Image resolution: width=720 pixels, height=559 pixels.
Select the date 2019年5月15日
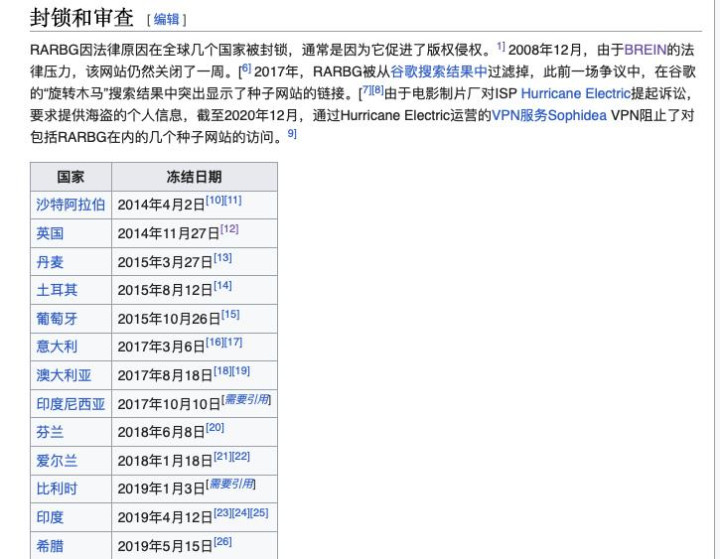point(165,546)
